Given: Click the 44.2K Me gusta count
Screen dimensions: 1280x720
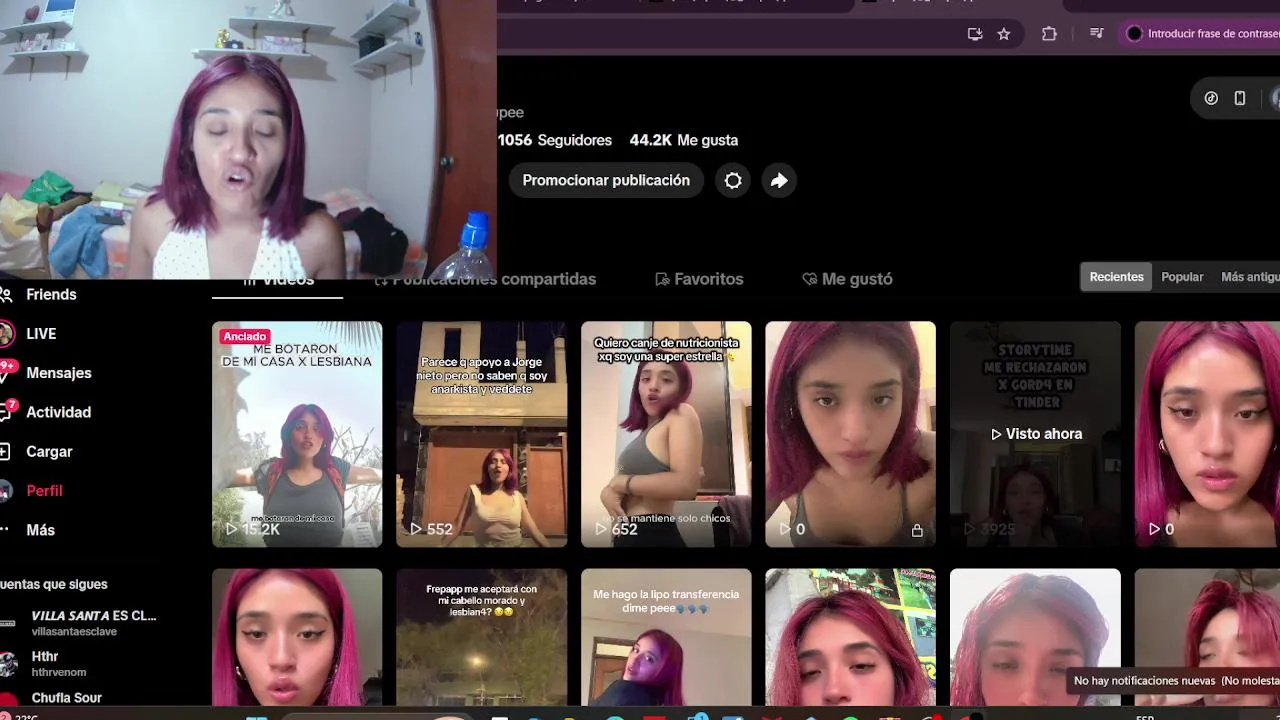Looking at the screenshot, I should coord(683,140).
